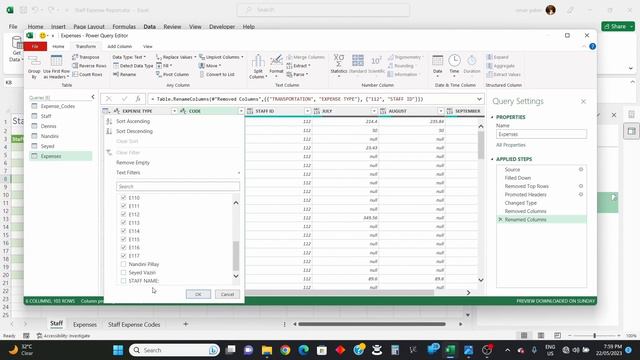Image resolution: width=640 pixels, height=360 pixels.
Task: Click the formula bar confirm checkmark
Action: pyautogui.click(x=124, y=99)
